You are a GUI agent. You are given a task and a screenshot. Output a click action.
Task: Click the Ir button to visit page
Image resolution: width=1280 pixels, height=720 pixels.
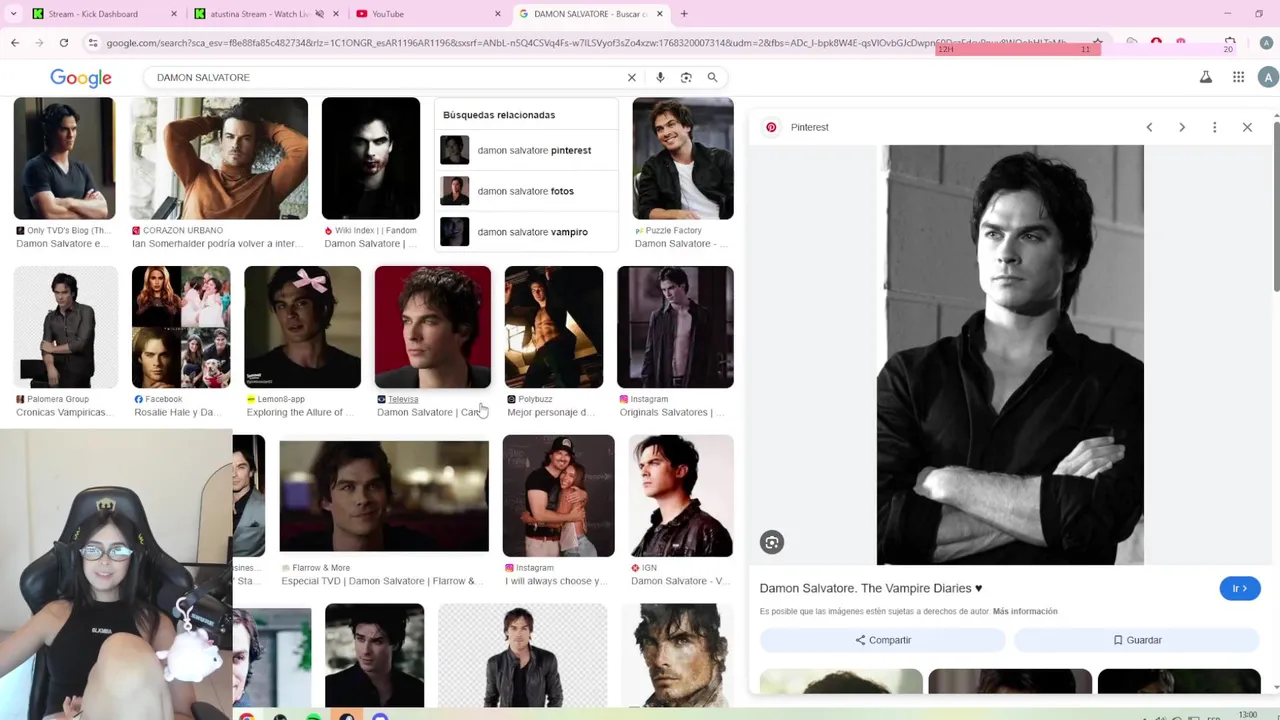click(1240, 588)
